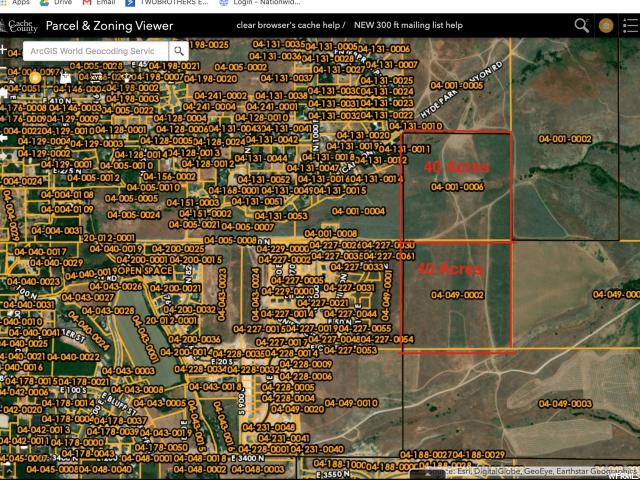Select parcel 04-231-0041

tap(284, 438)
